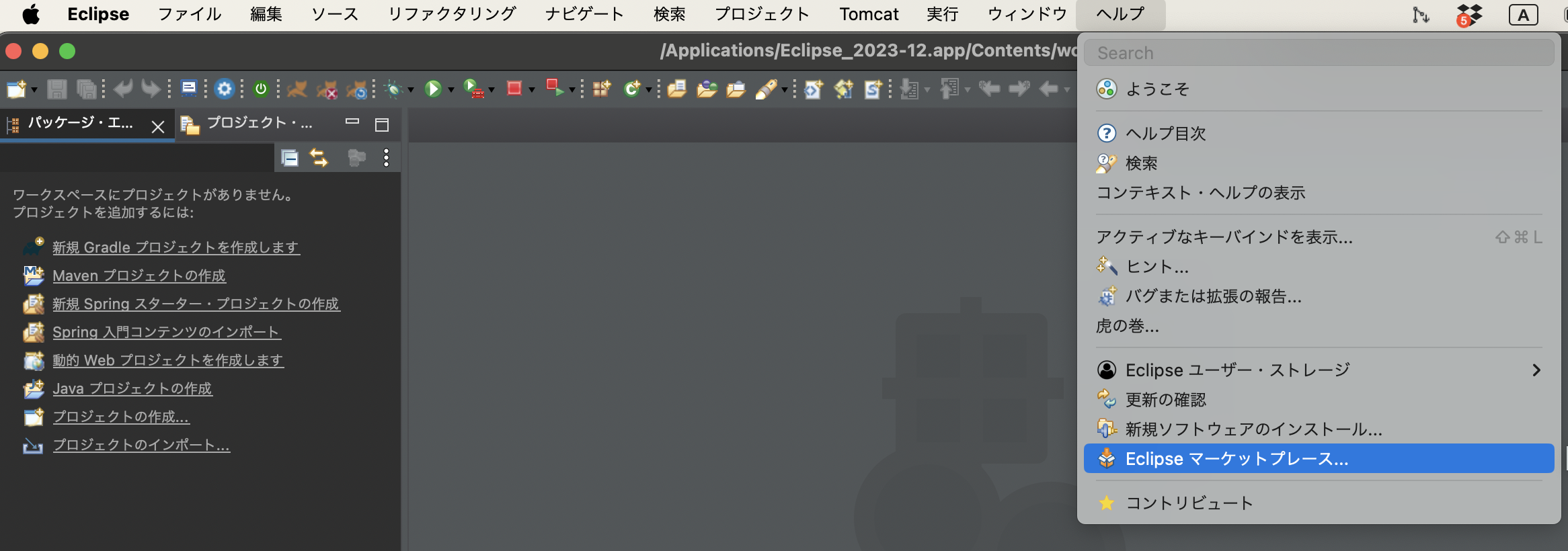Open dropdown arrow beside Debug bug icon

(411, 90)
